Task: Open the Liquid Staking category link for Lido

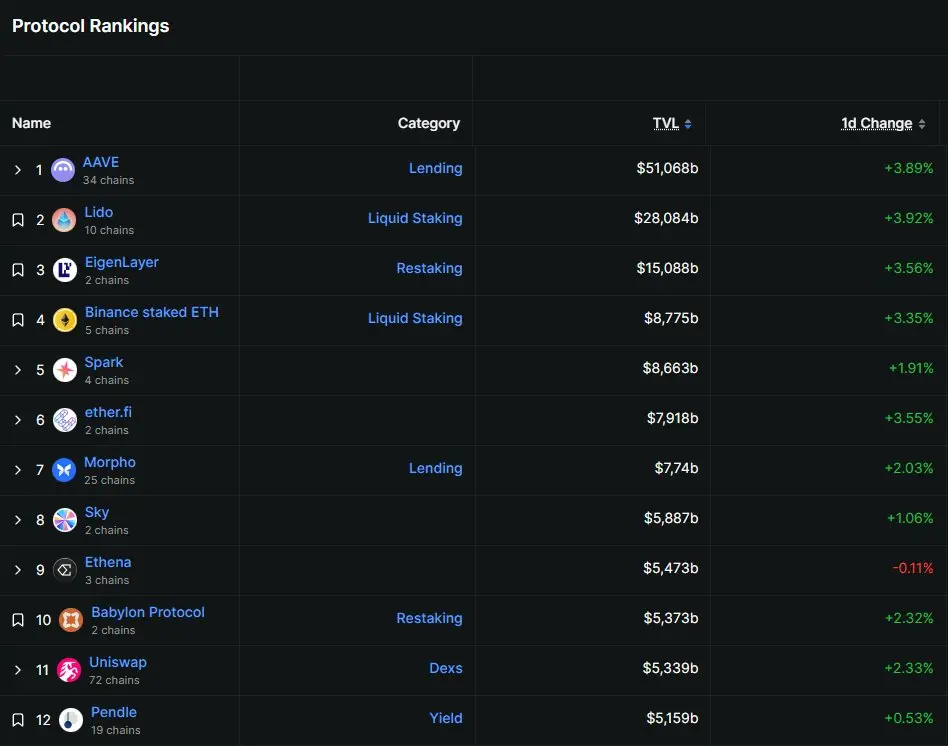Action: point(415,218)
